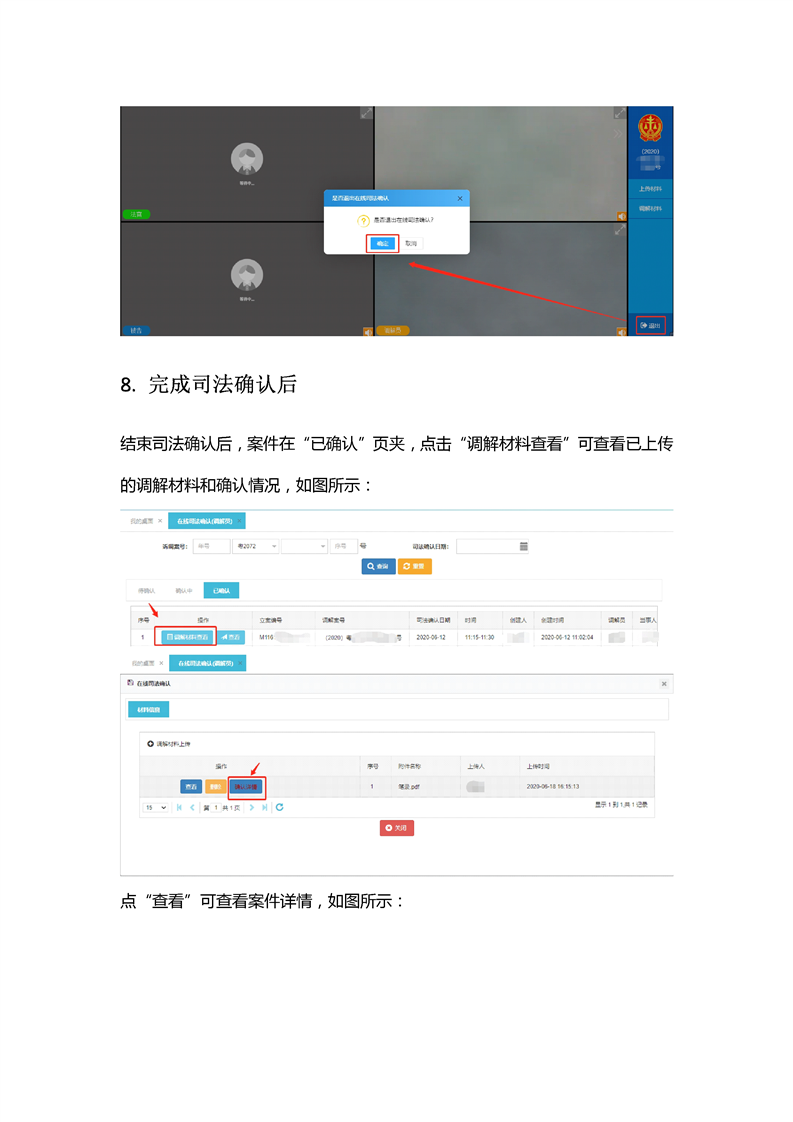
Task: Click the 2020-06-12 11:02:04 creation time cell
Action: point(567,637)
